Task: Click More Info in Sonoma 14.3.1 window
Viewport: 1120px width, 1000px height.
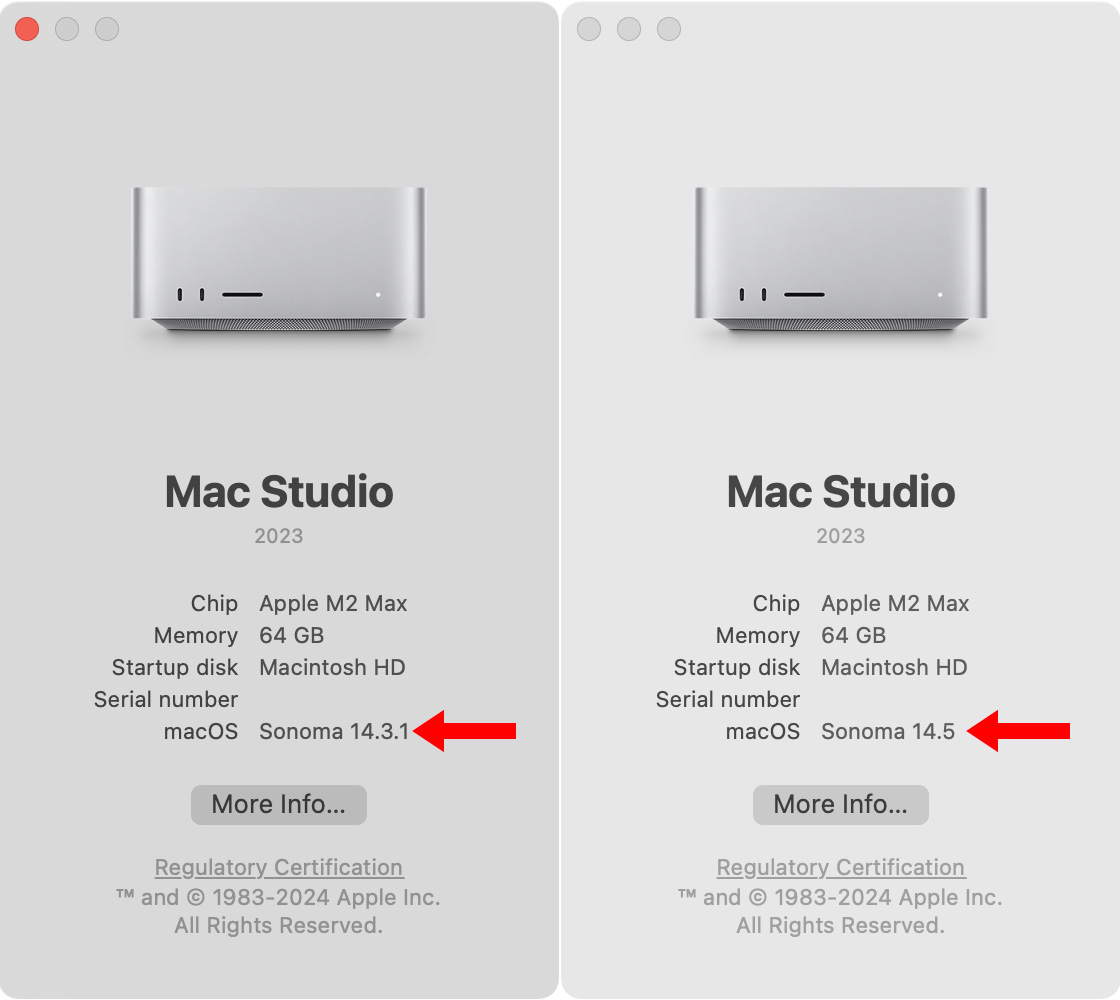Action: click(x=279, y=805)
